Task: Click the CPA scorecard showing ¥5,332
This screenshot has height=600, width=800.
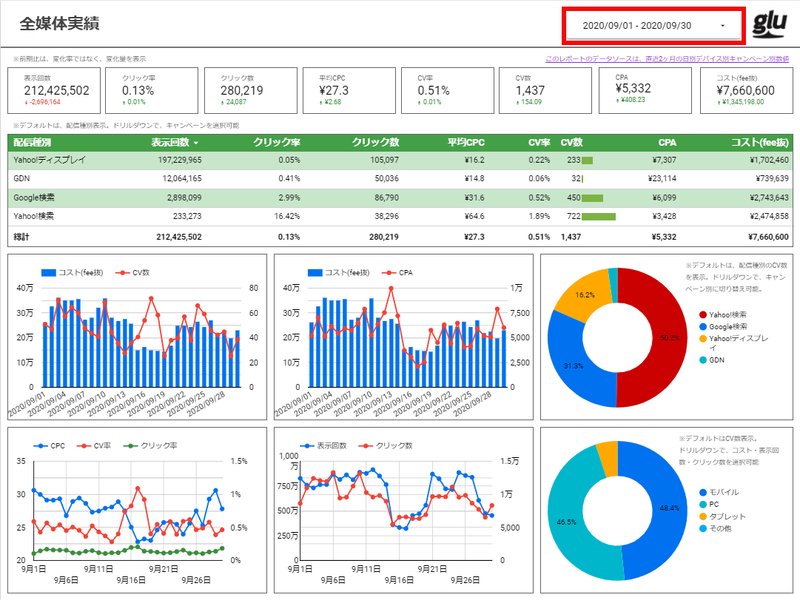Action: click(x=644, y=90)
